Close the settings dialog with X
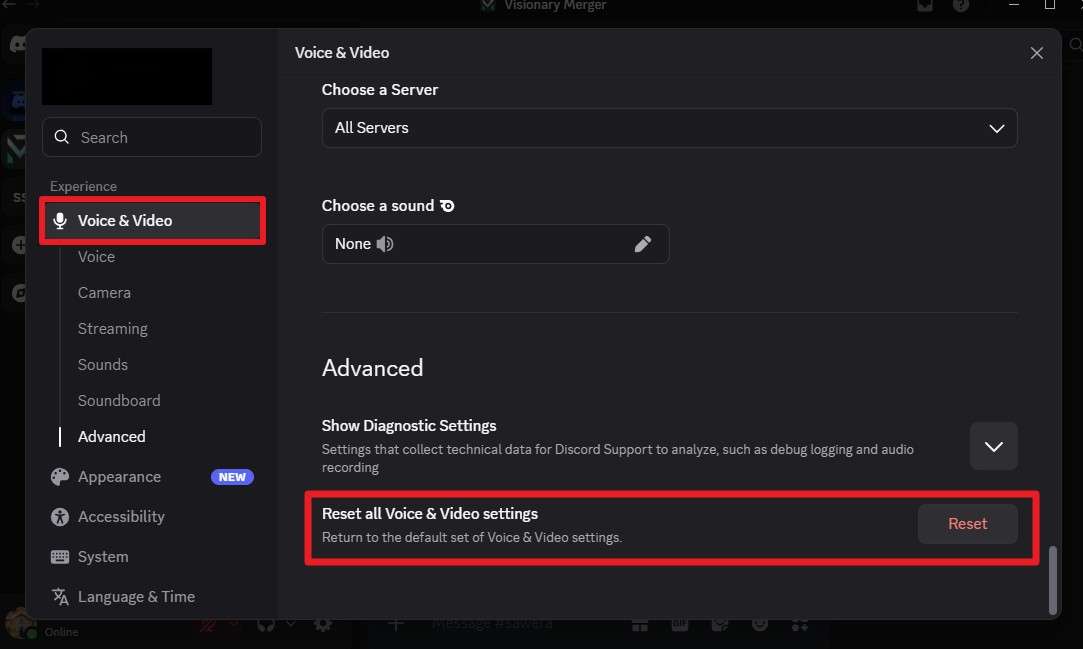 [1036, 53]
